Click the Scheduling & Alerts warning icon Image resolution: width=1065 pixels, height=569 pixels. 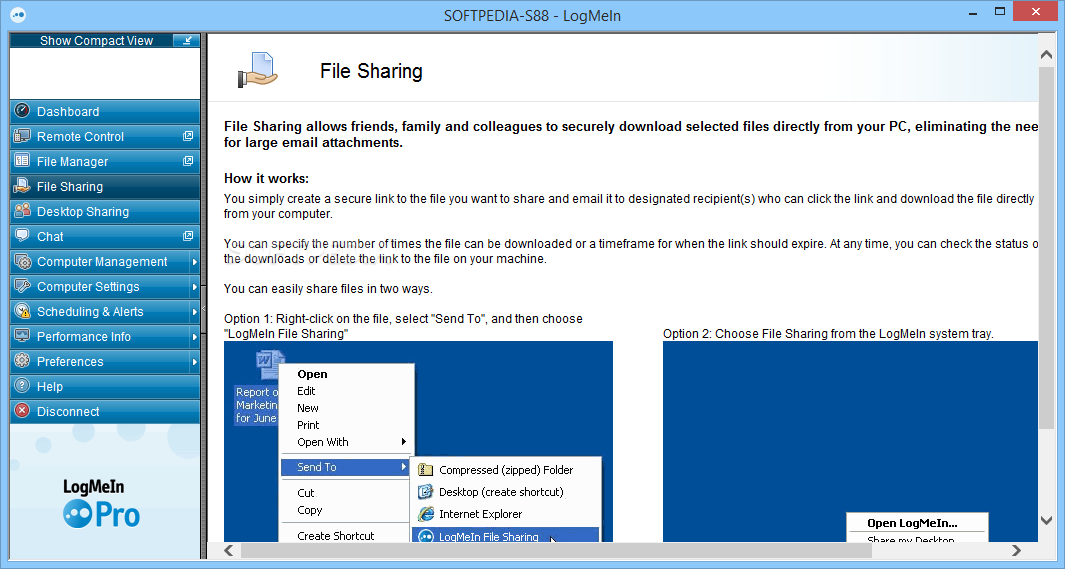pos(22,311)
